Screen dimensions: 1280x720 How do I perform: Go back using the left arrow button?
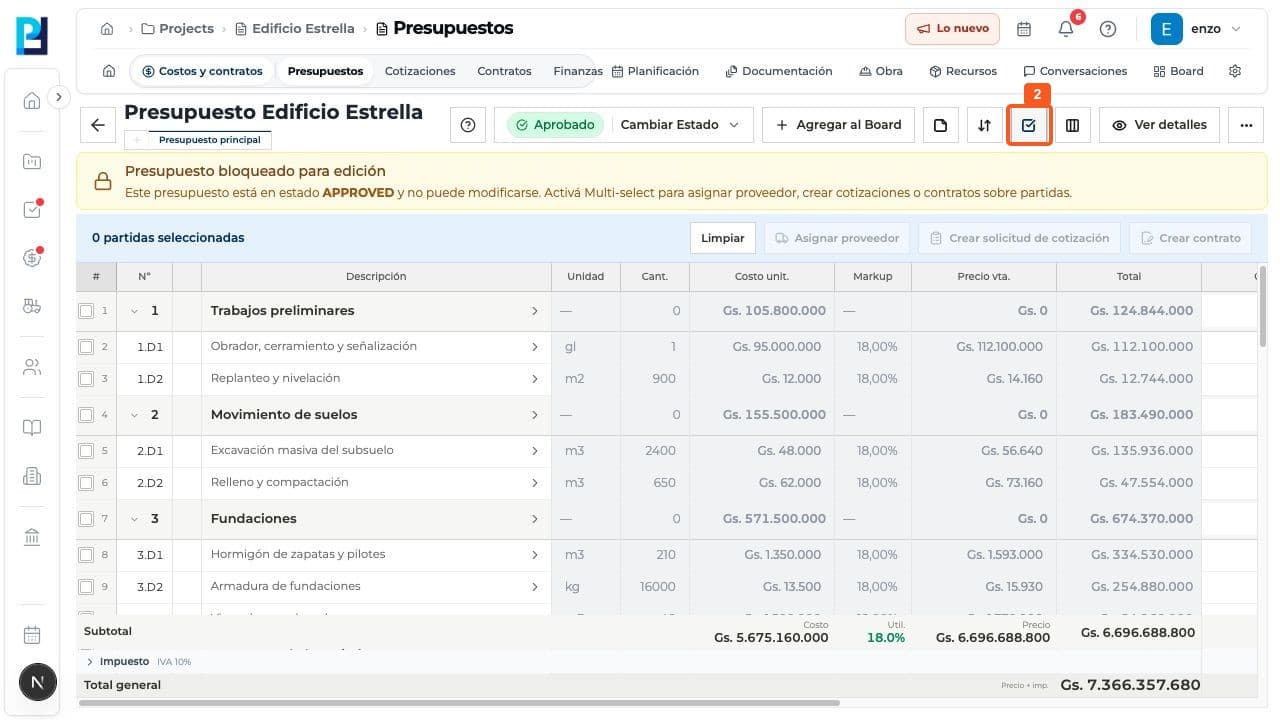click(97, 125)
